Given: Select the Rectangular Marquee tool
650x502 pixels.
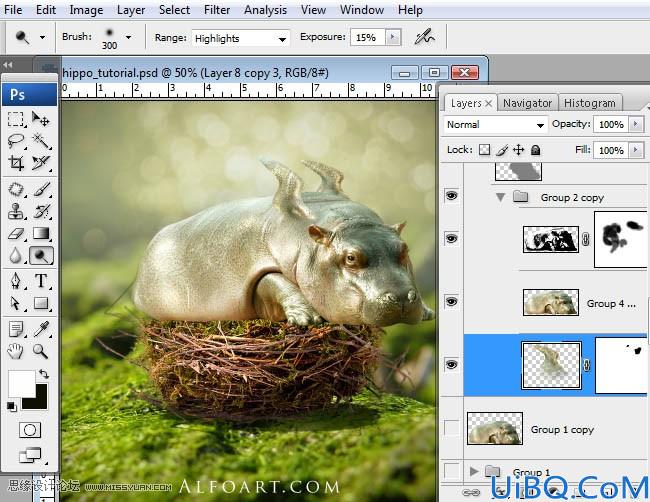Looking at the screenshot, I should coord(16,119).
